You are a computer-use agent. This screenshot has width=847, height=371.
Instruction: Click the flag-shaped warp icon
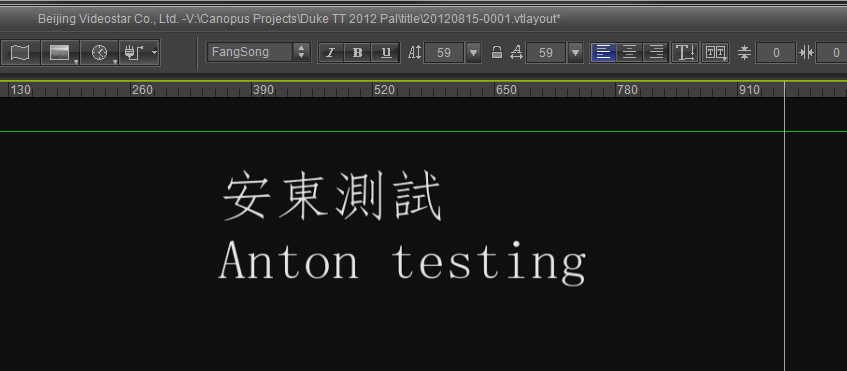click(20, 52)
